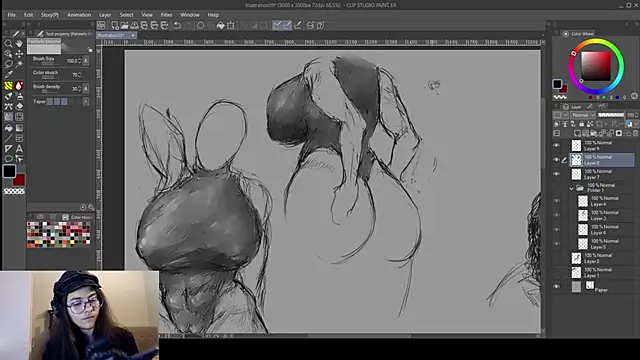Open the Layer menu
This screenshot has width=640, height=360.
(105, 15)
